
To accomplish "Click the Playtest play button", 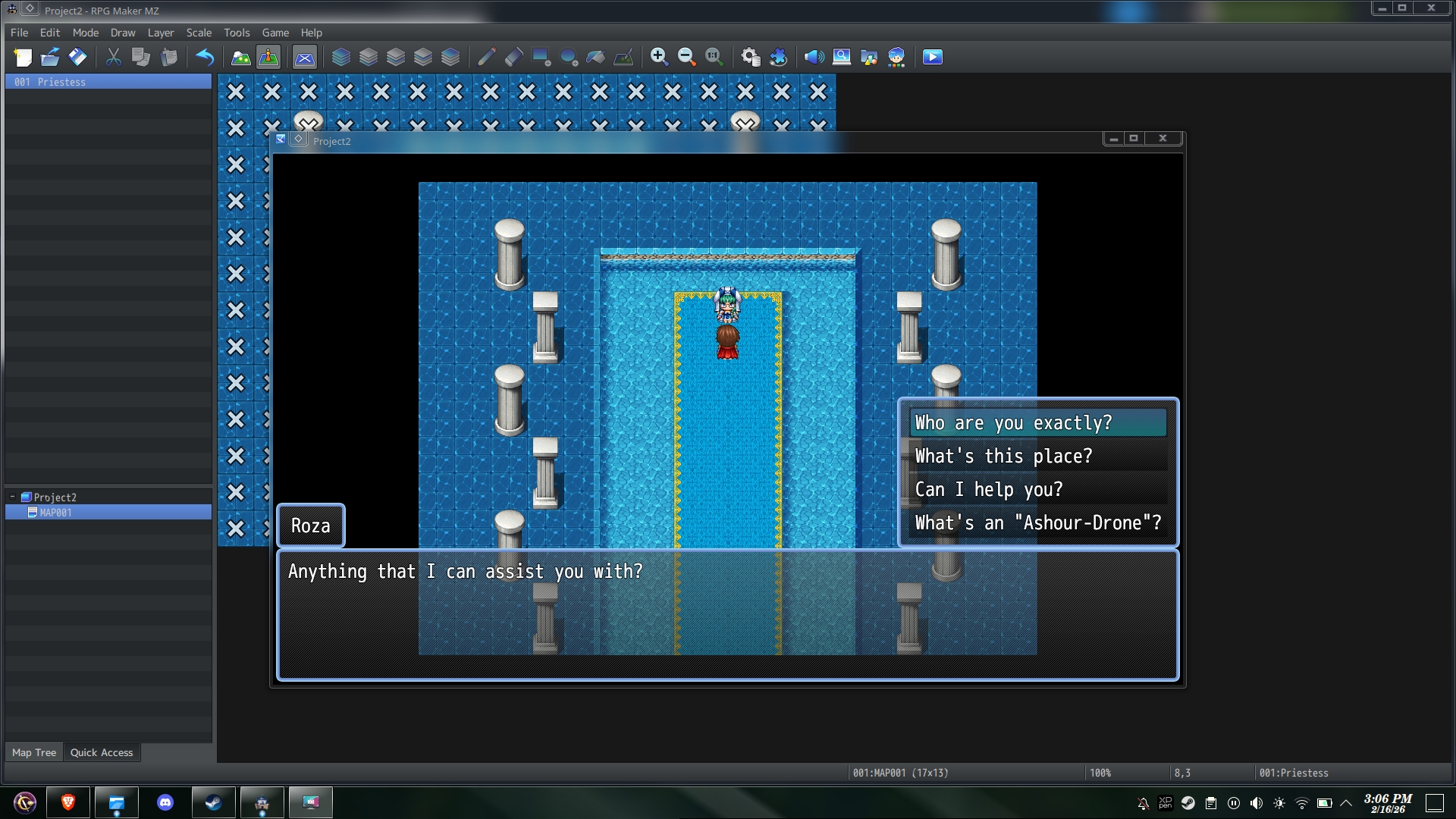I will pyautogui.click(x=933, y=57).
